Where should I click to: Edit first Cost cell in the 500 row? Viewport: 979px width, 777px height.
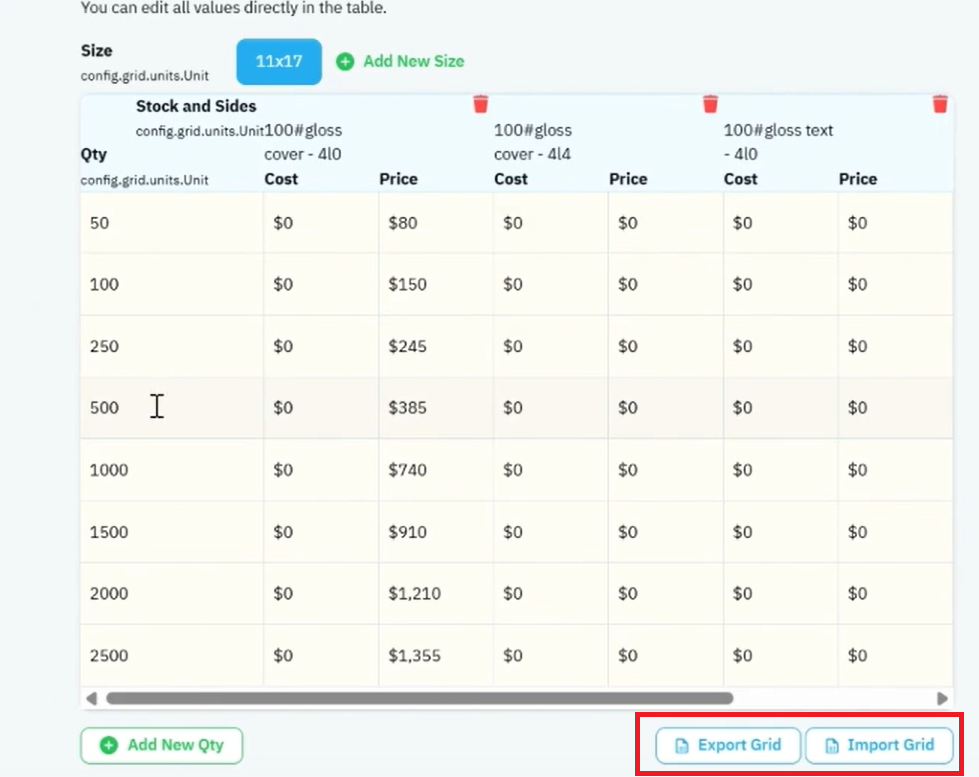pyautogui.click(x=321, y=408)
